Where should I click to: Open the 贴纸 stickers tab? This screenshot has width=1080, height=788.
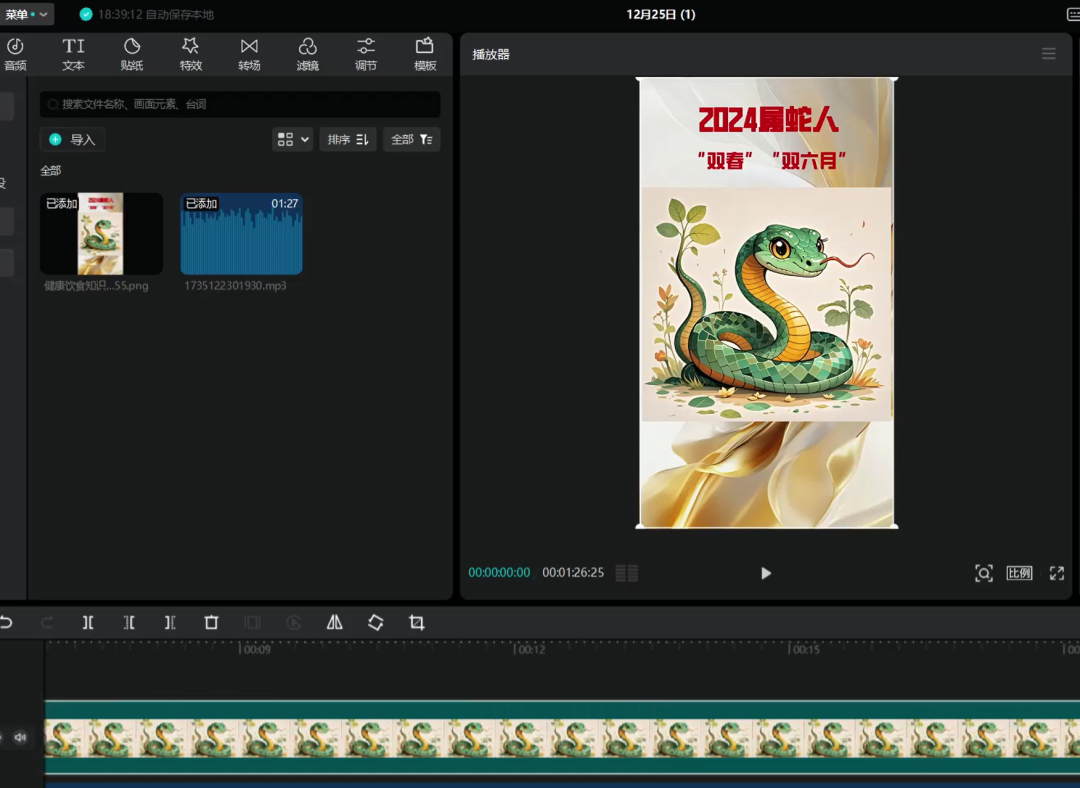point(132,54)
